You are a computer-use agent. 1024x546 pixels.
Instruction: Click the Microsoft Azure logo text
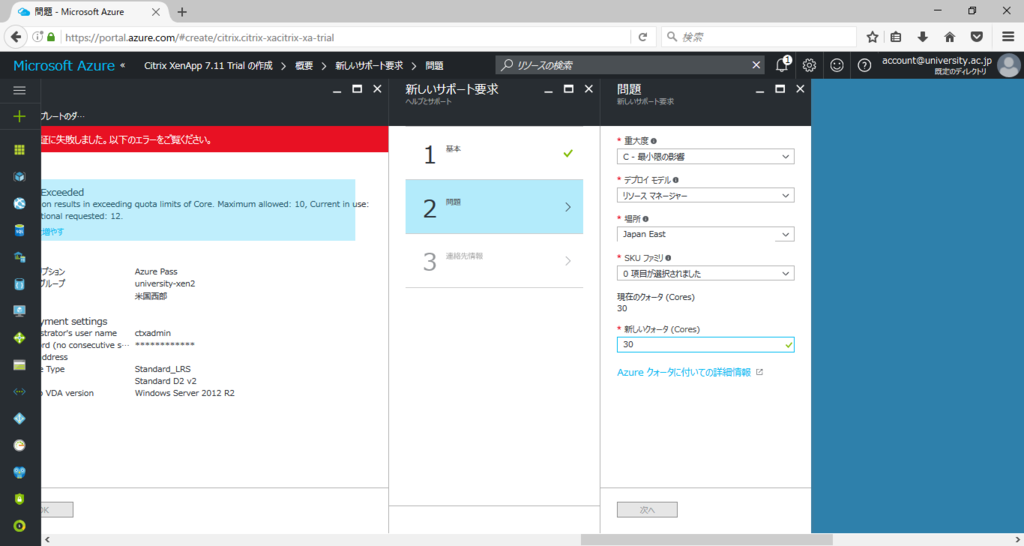pos(64,65)
